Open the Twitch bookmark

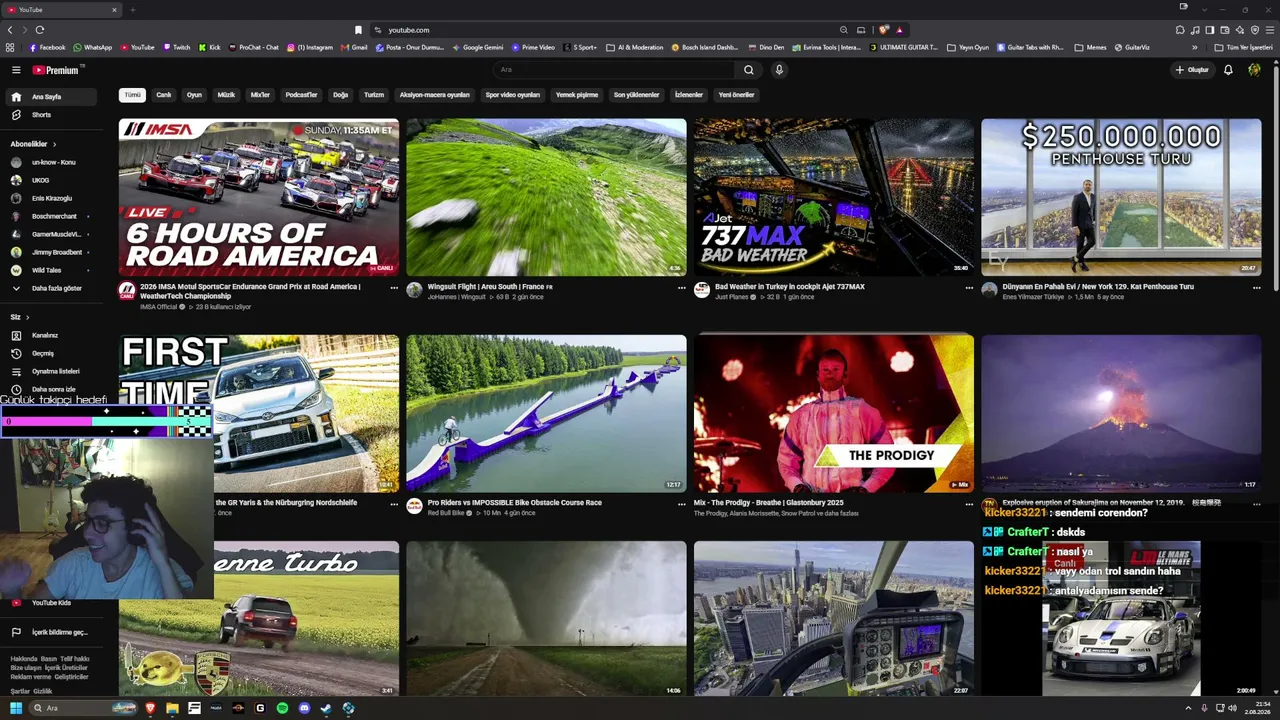tap(176, 47)
